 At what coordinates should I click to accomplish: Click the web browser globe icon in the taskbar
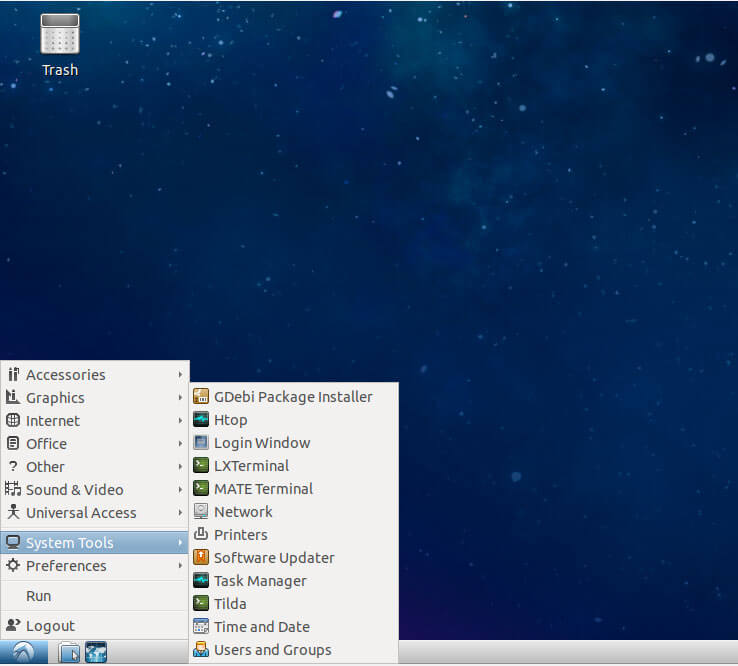pos(96,652)
